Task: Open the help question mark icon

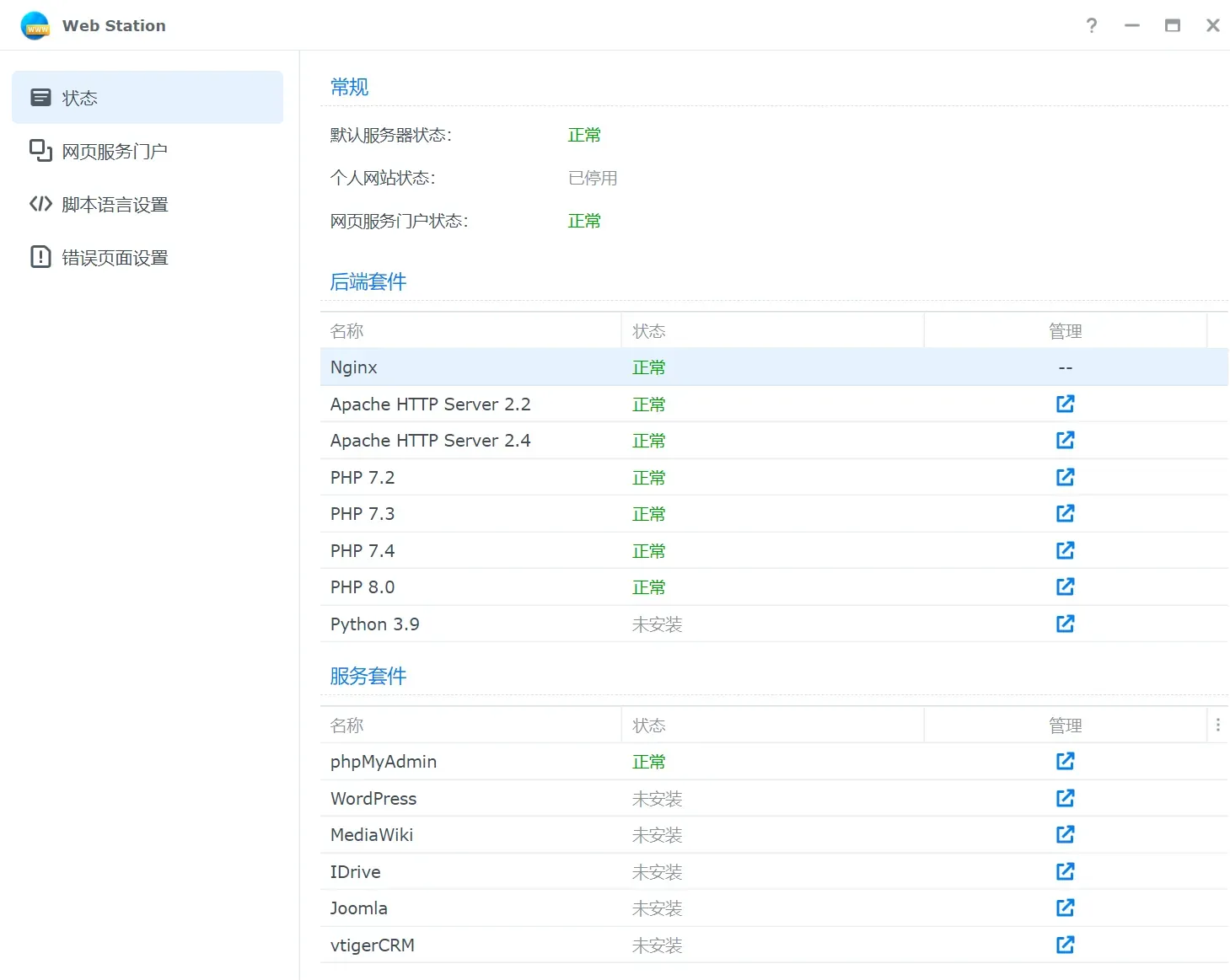Action: [x=1092, y=25]
